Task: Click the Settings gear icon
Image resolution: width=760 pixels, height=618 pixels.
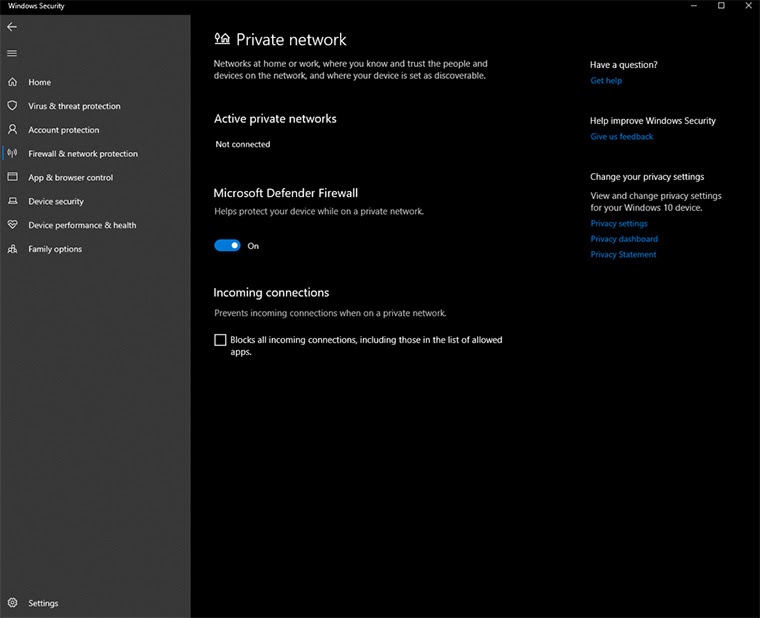Action: tap(13, 602)
